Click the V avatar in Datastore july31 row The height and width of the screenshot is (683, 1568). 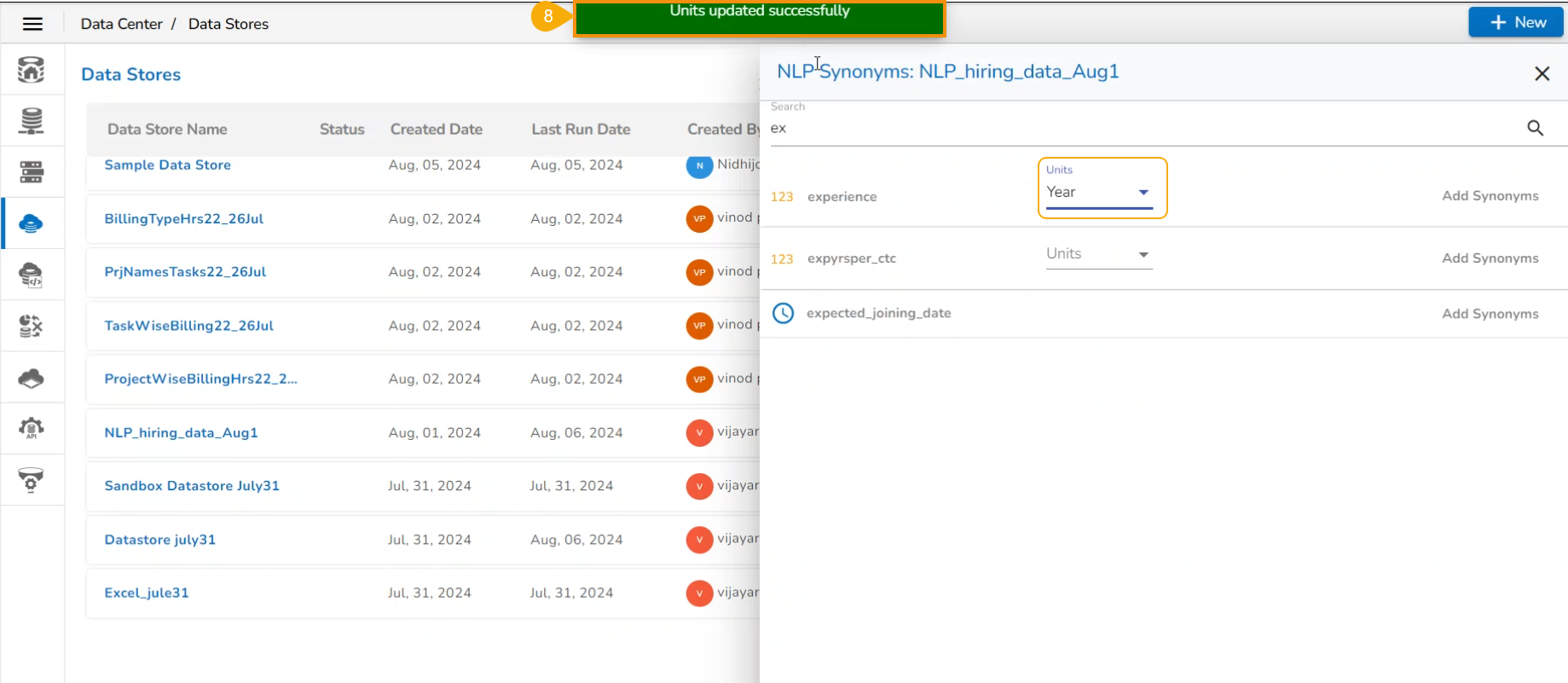699,540
